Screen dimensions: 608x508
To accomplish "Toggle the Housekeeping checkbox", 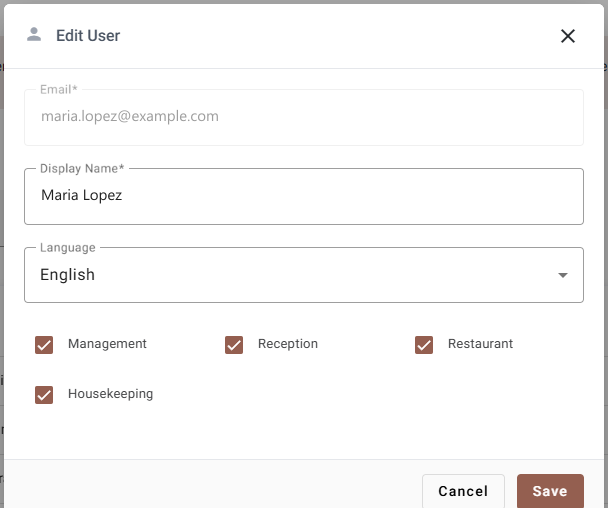I will (44, 395).
